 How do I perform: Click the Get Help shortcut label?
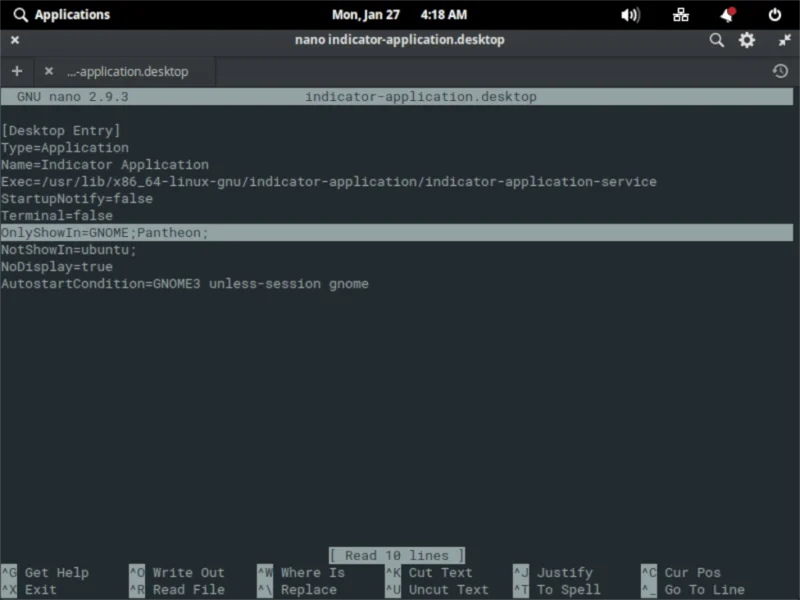[57, 572]
